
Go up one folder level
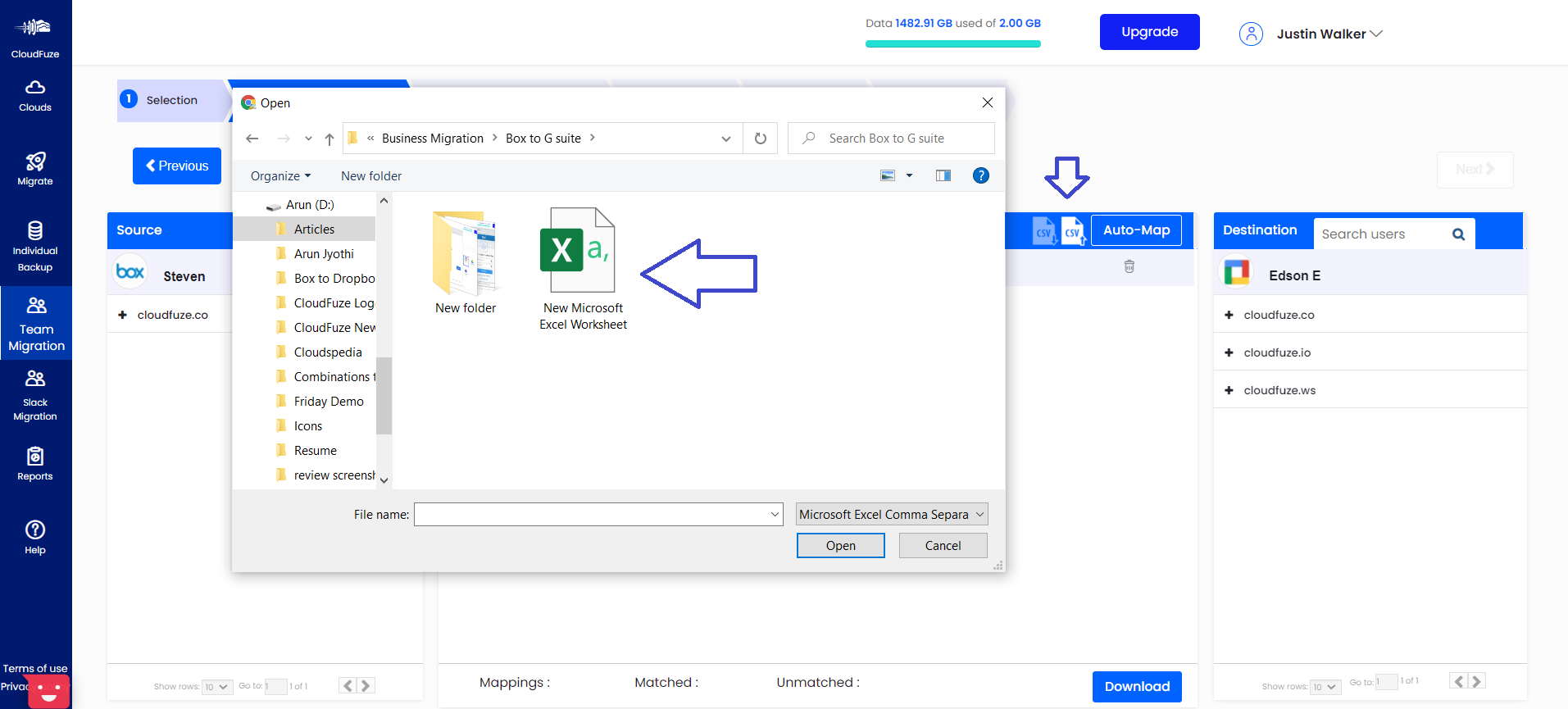point(330,139)
